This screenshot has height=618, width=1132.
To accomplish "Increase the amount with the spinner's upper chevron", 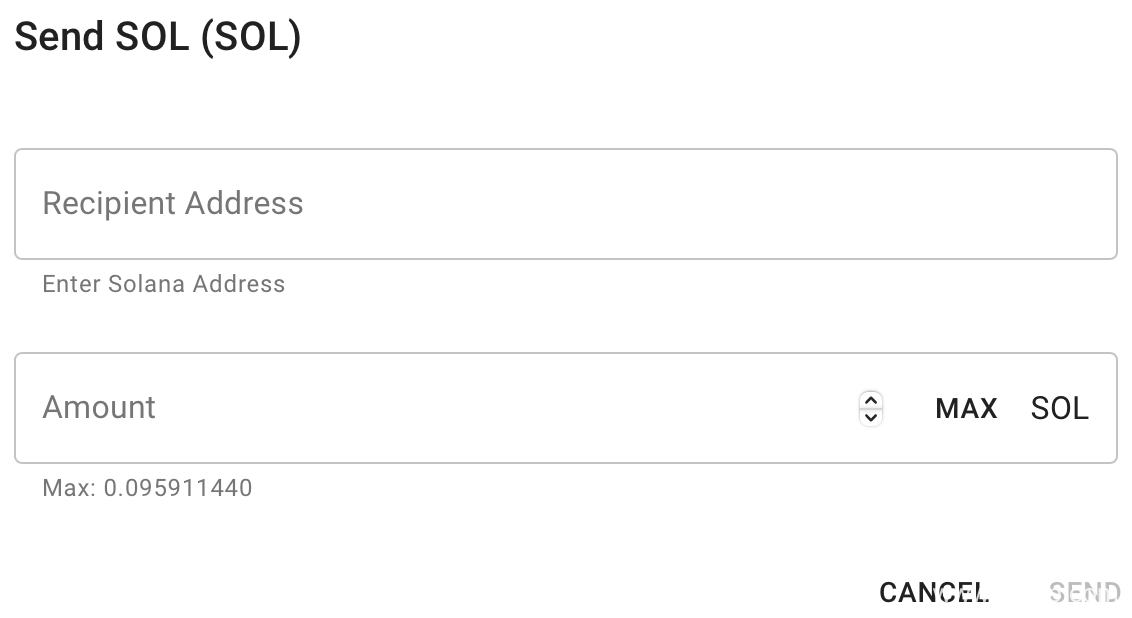I will 871,400.
